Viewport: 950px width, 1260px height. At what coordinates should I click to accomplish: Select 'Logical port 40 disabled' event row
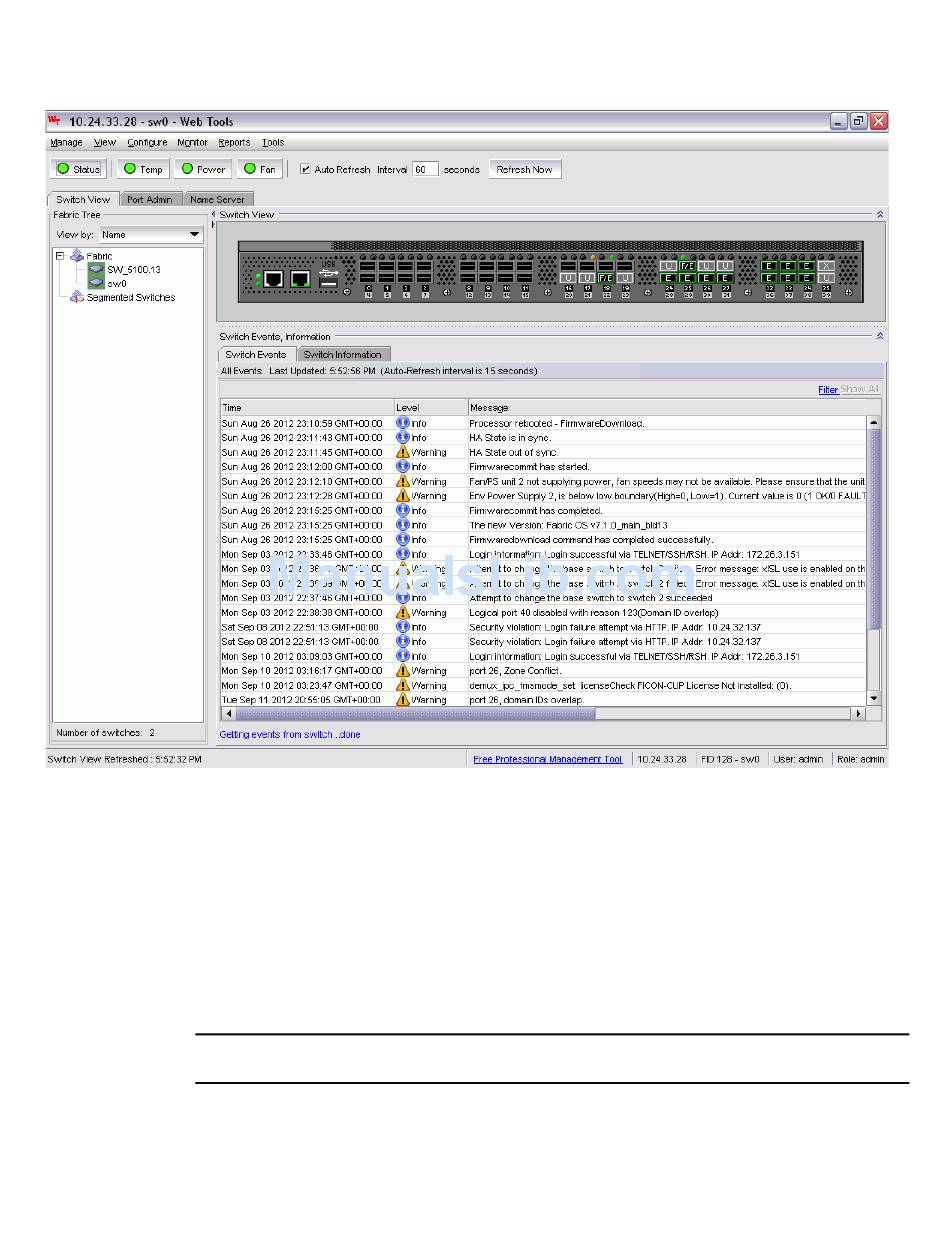(x=543, y=612)
